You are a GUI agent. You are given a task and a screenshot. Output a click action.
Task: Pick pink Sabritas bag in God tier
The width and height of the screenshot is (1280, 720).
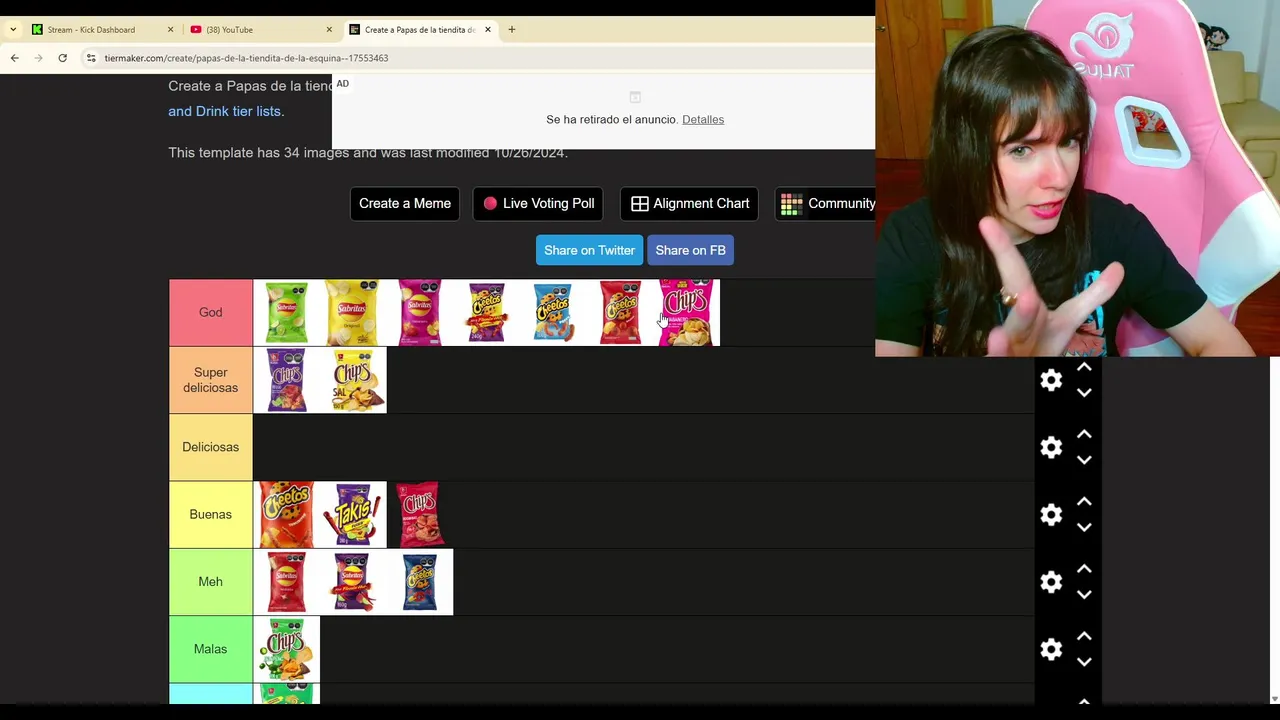pyautogui.click(x=420, y=313)
